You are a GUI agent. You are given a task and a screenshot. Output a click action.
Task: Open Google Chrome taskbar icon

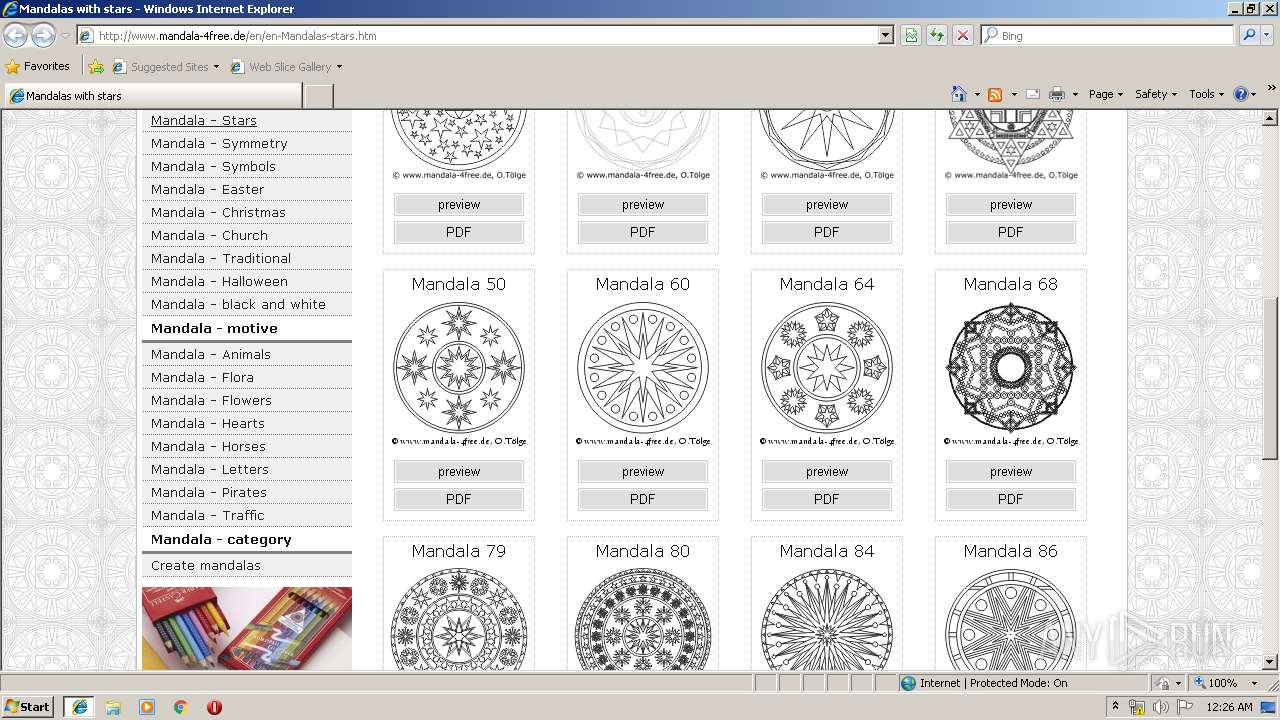point(181,707)
